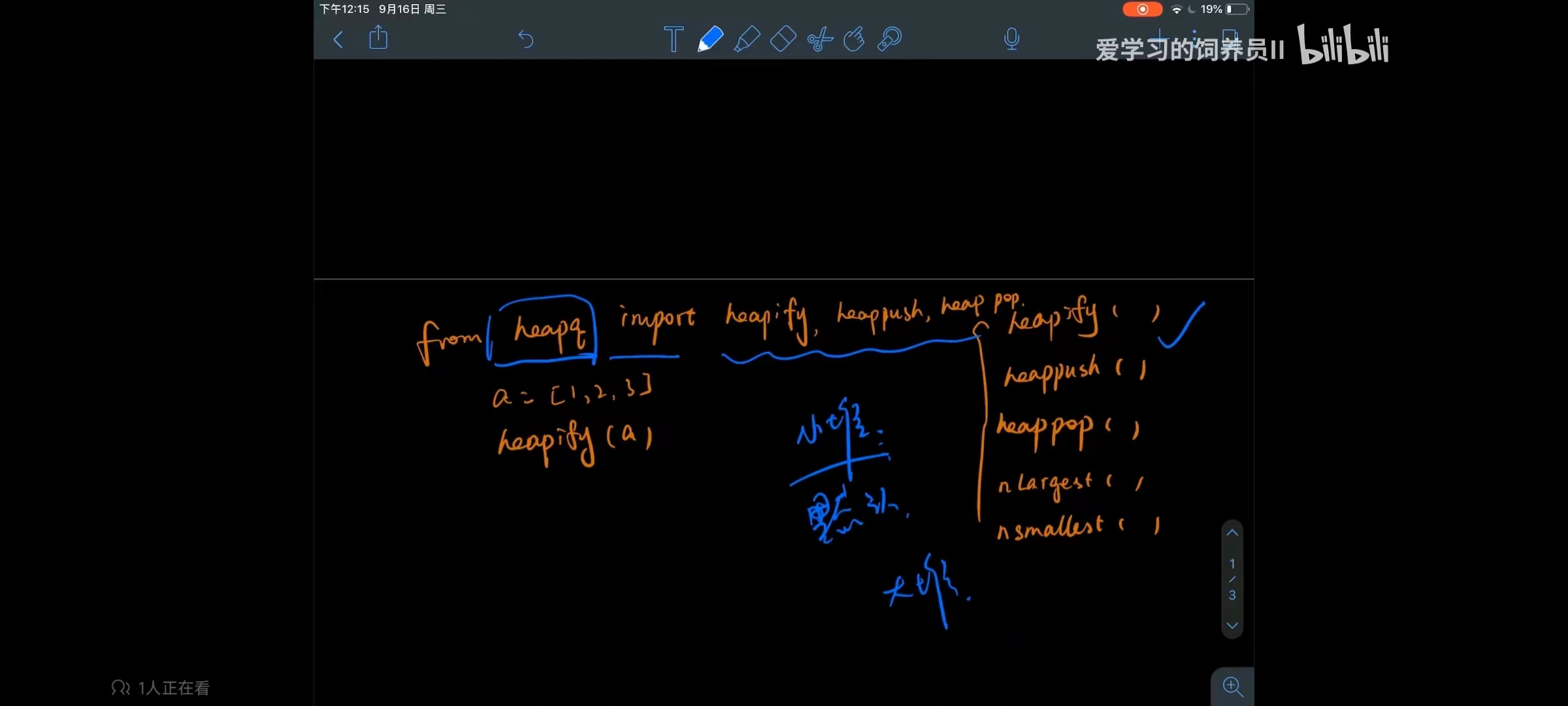Go to next page with down chevron
The width and height of the screenshot is (1568, 706).
click(x=1232, y=626)
